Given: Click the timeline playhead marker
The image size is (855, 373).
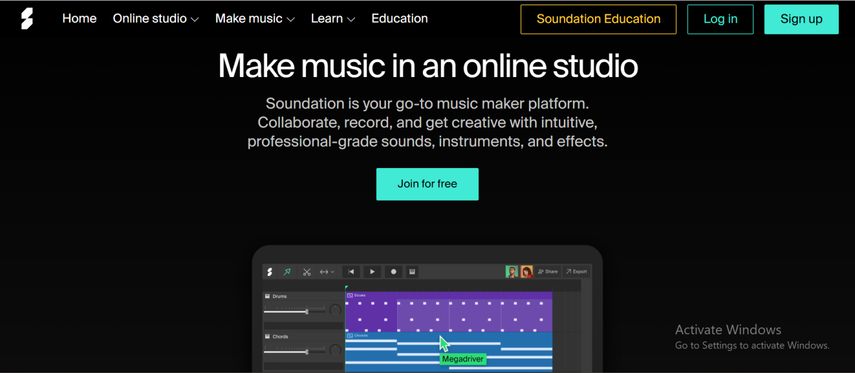Looking at the screenshot, I should (346, 287).
